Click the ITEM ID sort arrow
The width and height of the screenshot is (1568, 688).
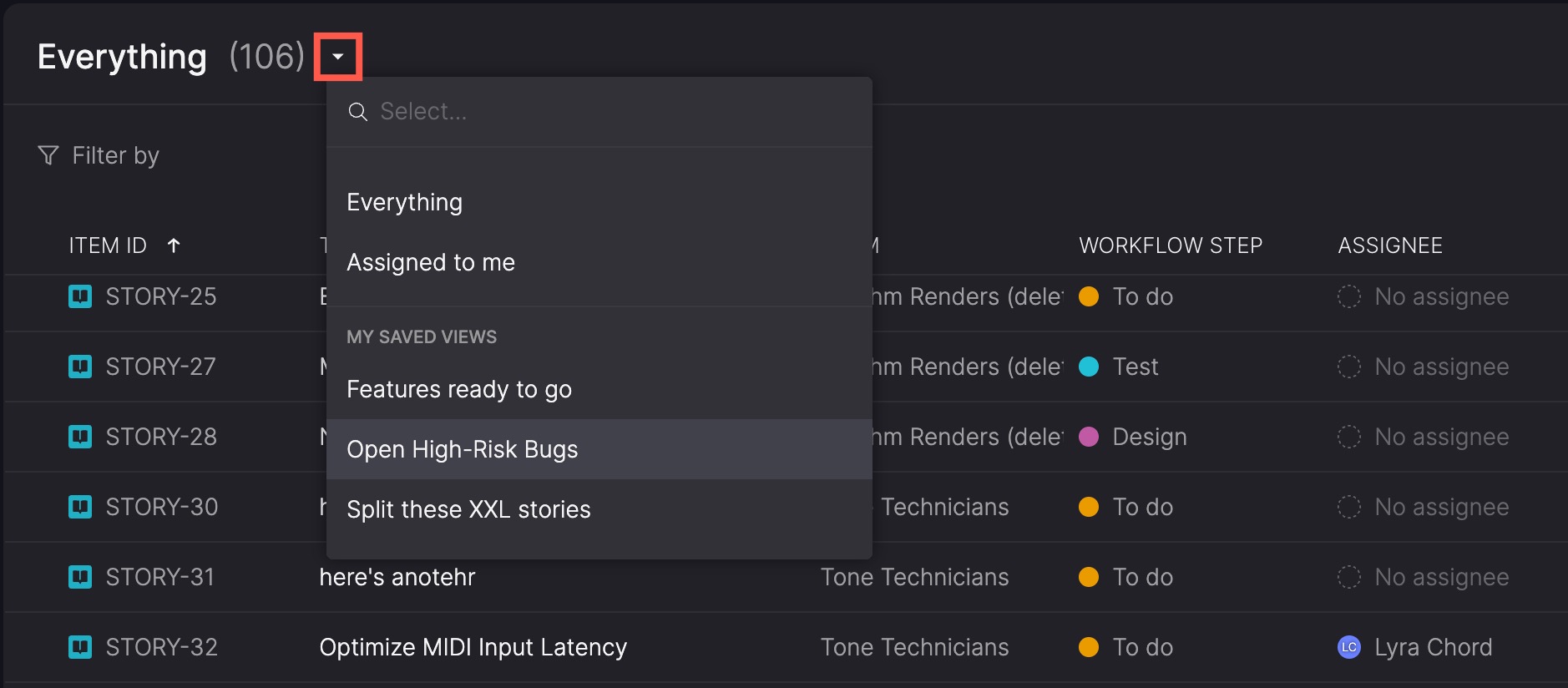174,245
